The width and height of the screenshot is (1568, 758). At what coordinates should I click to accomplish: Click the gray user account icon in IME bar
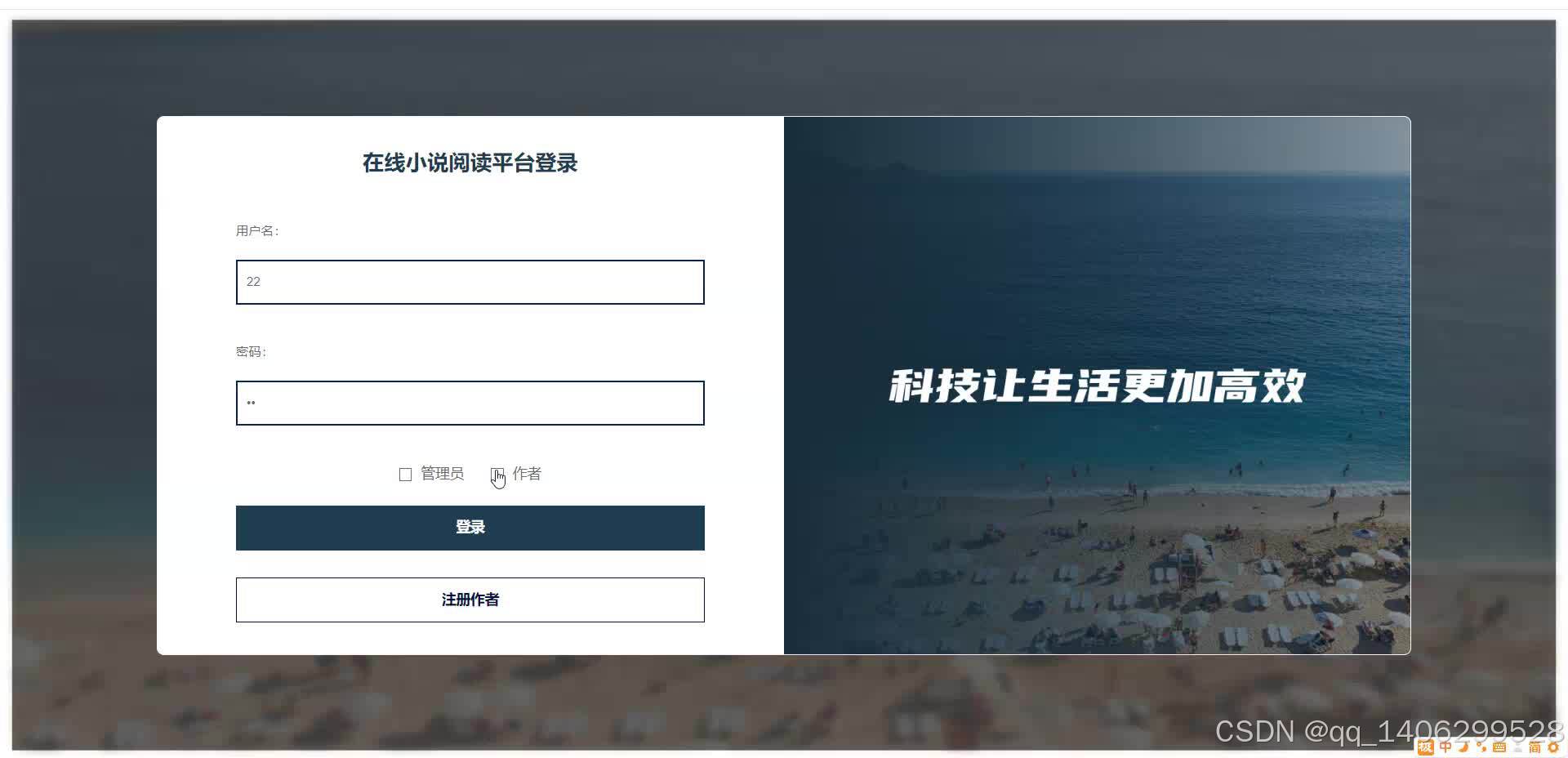(1517, 747)
